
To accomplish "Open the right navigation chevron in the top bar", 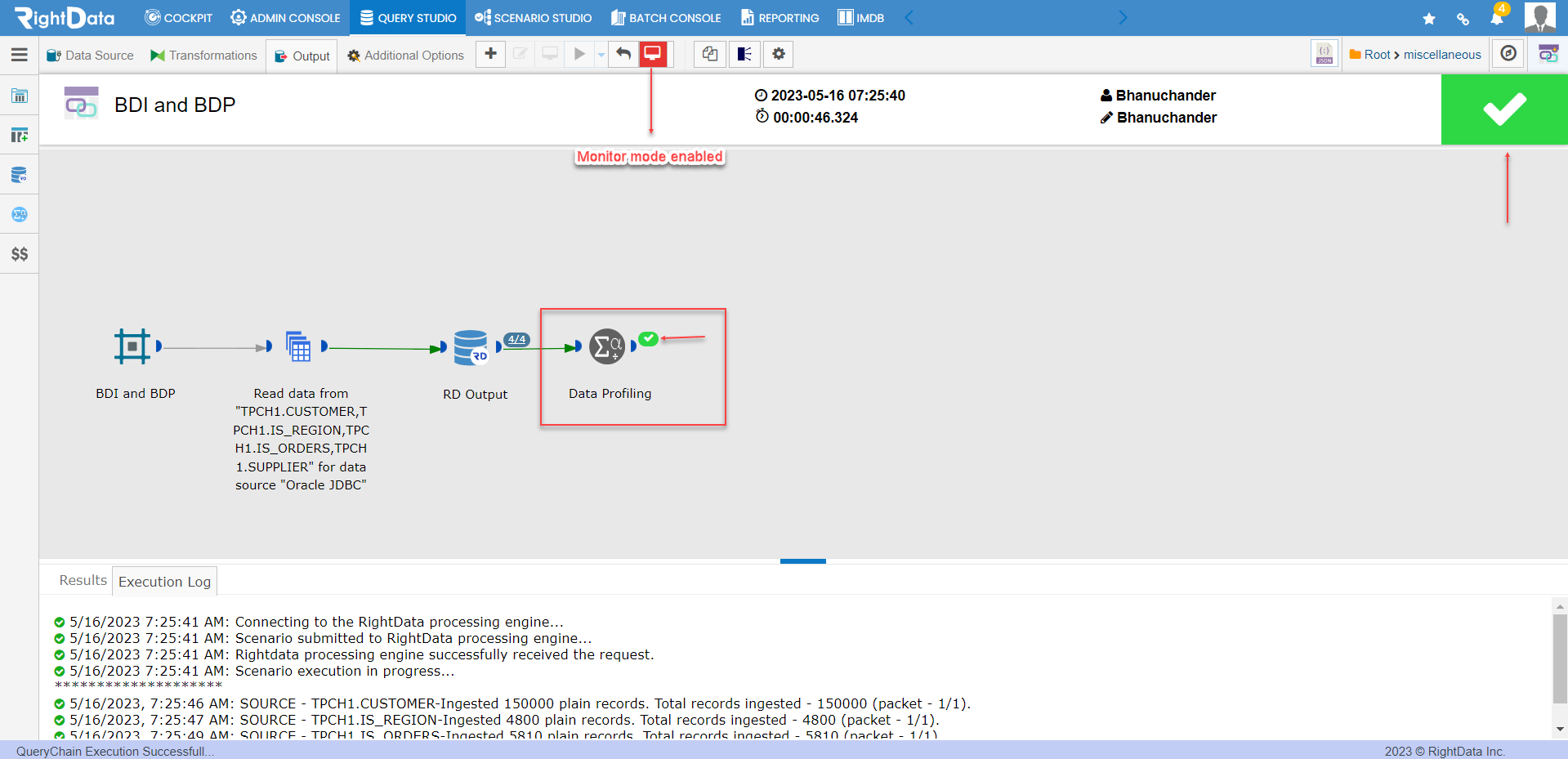I will click(x=1123, y=17).
